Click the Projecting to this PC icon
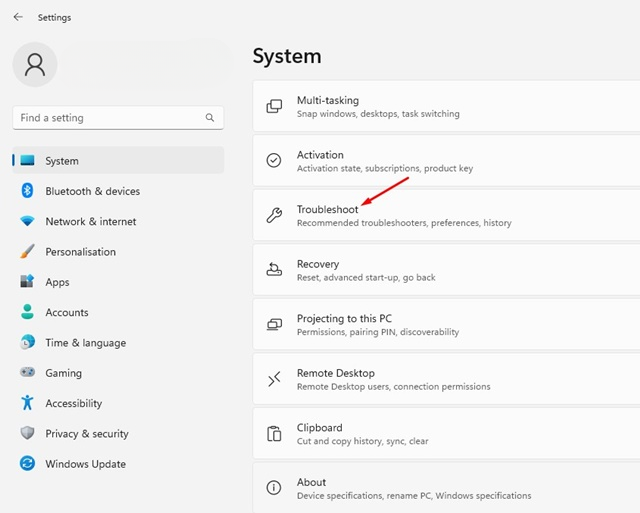 click(274, 324)
